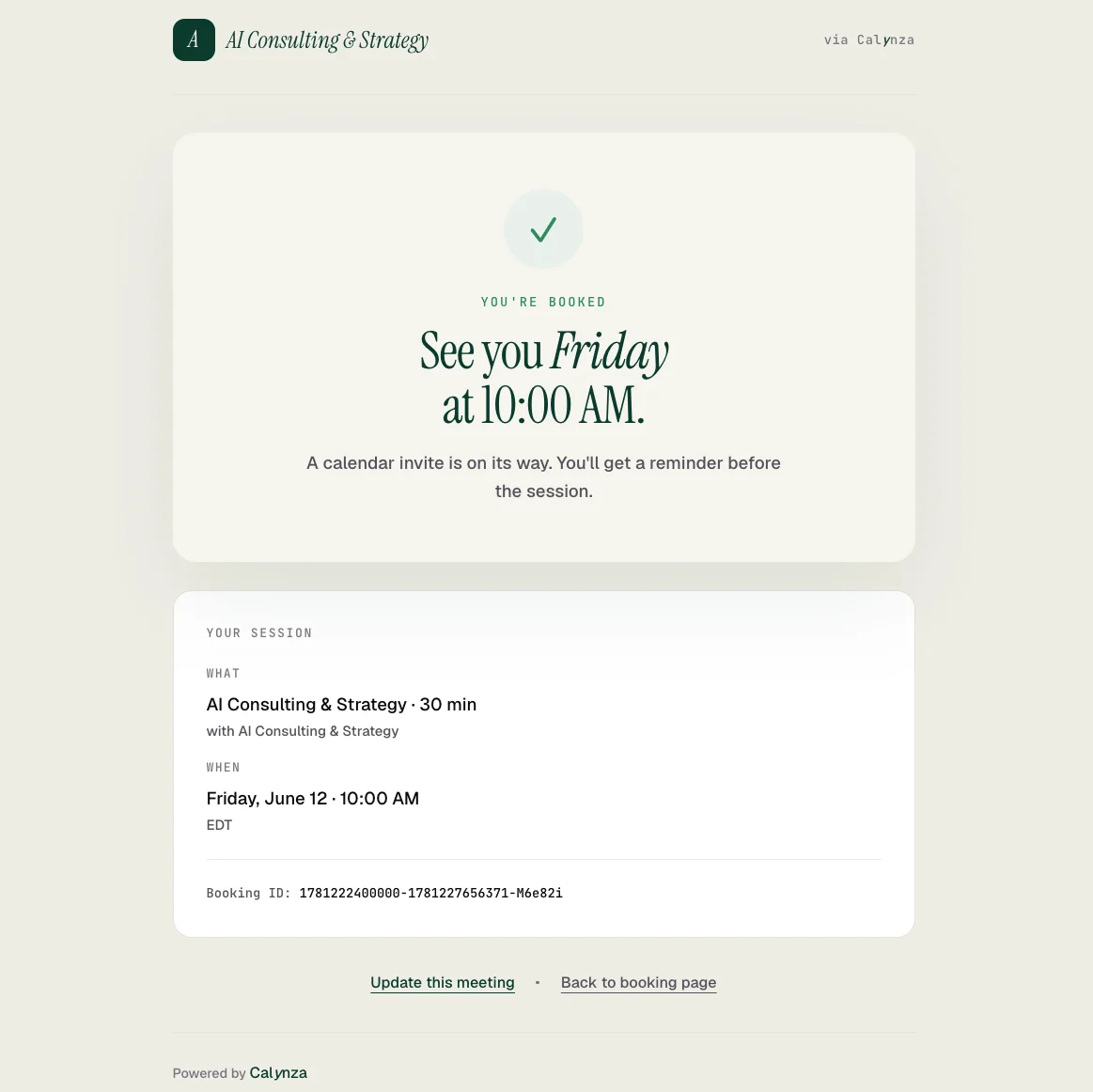Open the 'Update this meeting' link
This screenshot has width=1093, height=1092.
coord(443,983)
